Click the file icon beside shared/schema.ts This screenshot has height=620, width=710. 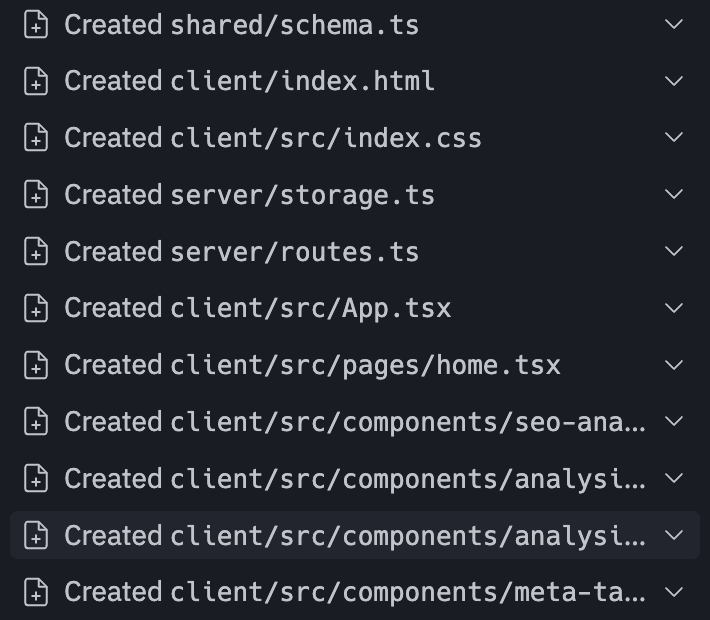point(36,24)
